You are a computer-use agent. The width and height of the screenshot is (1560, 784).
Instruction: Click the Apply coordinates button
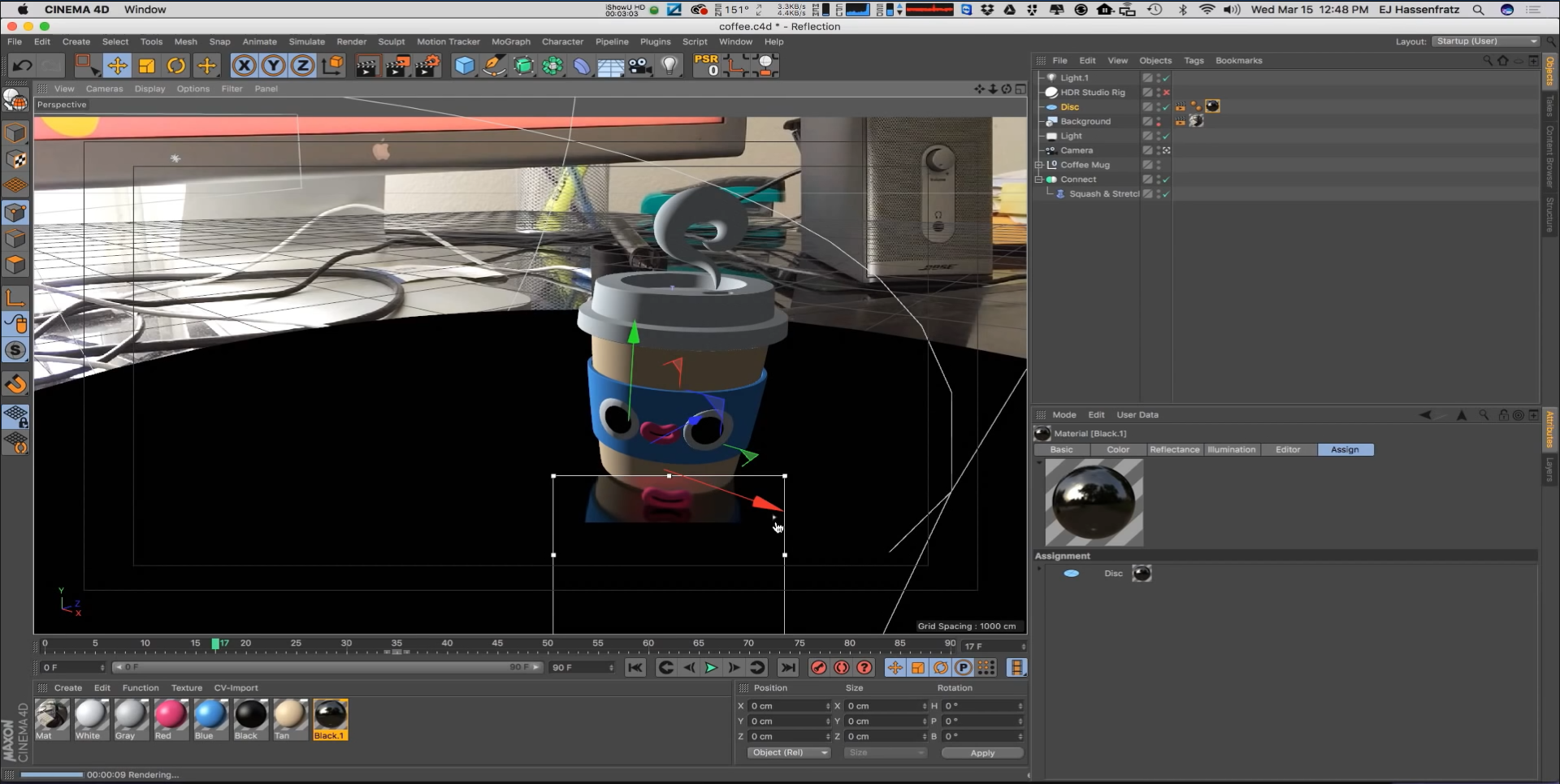[982, 753]
